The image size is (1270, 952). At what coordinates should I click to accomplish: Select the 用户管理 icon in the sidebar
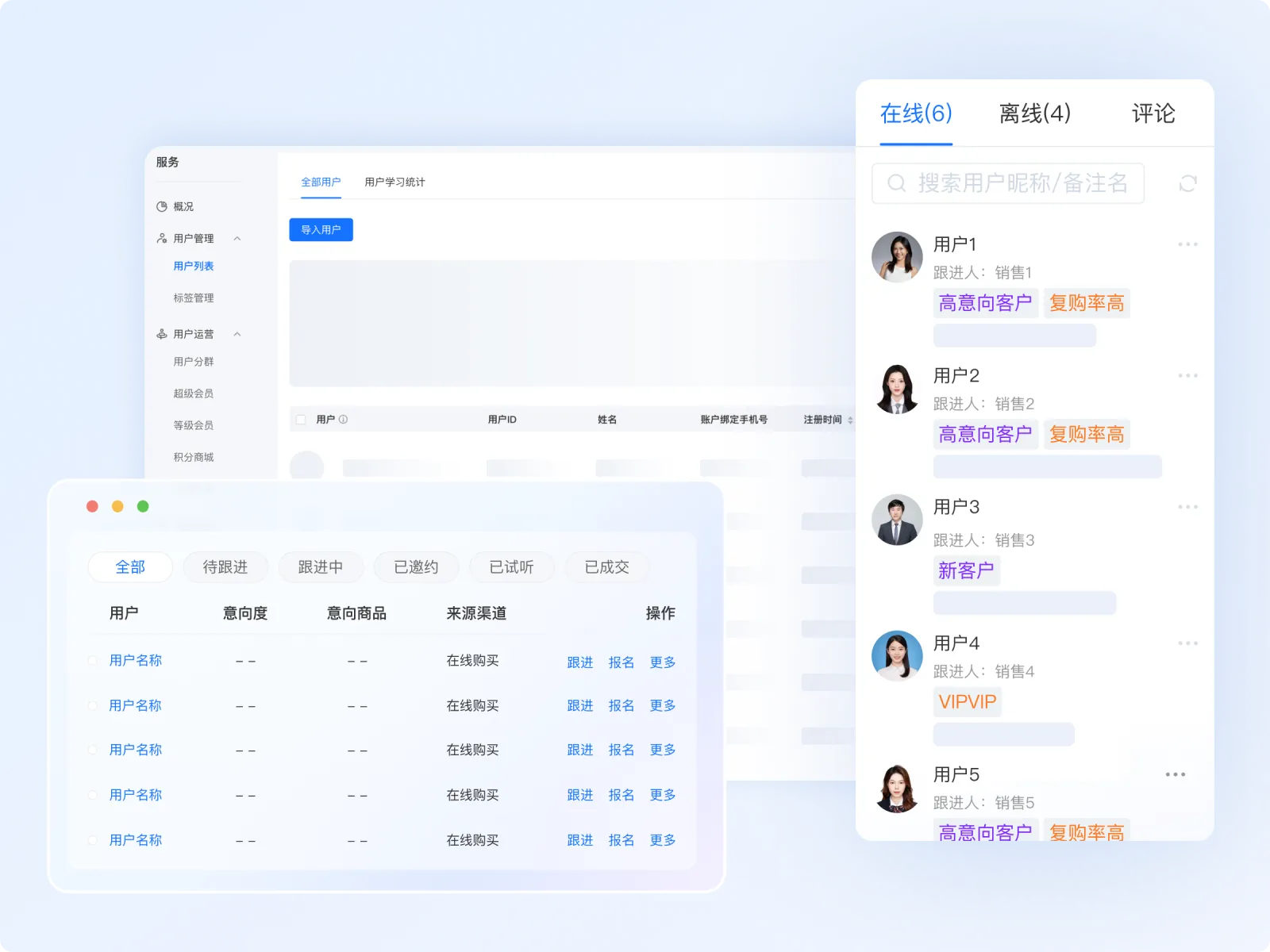click(161, 237)
